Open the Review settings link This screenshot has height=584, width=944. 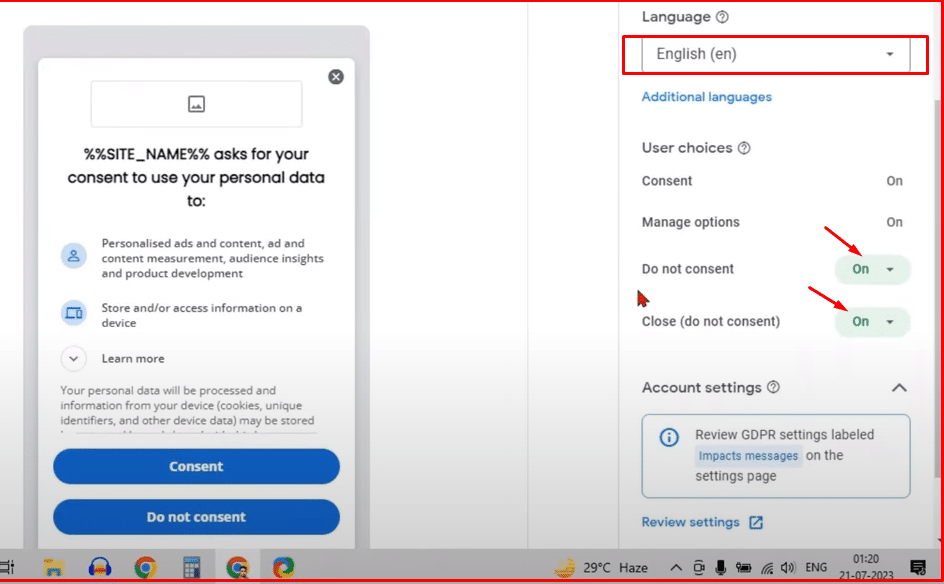[x=690, y=522]
